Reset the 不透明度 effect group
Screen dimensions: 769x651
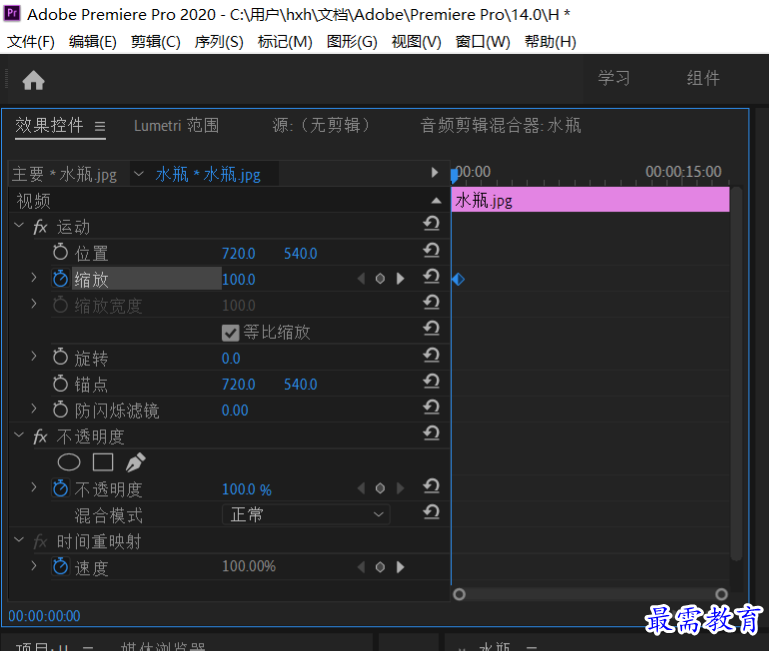[x=431, y=433]
